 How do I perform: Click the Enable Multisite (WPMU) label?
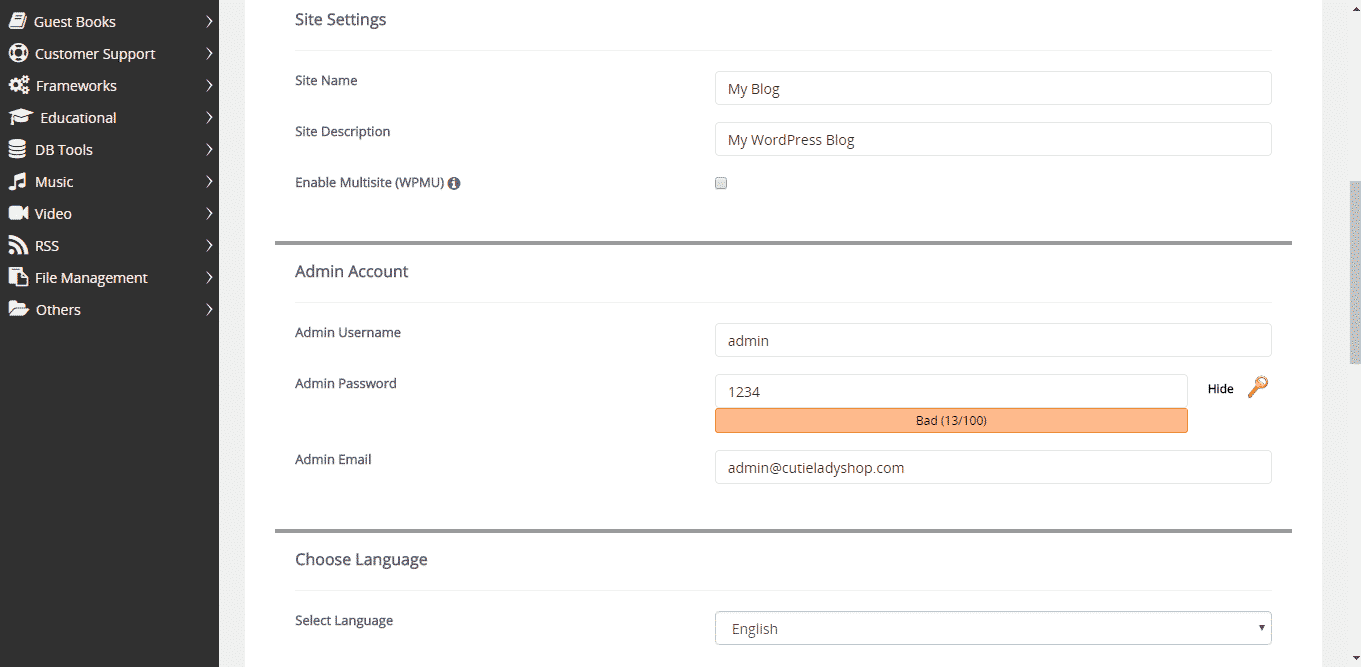tap(369, 183)
